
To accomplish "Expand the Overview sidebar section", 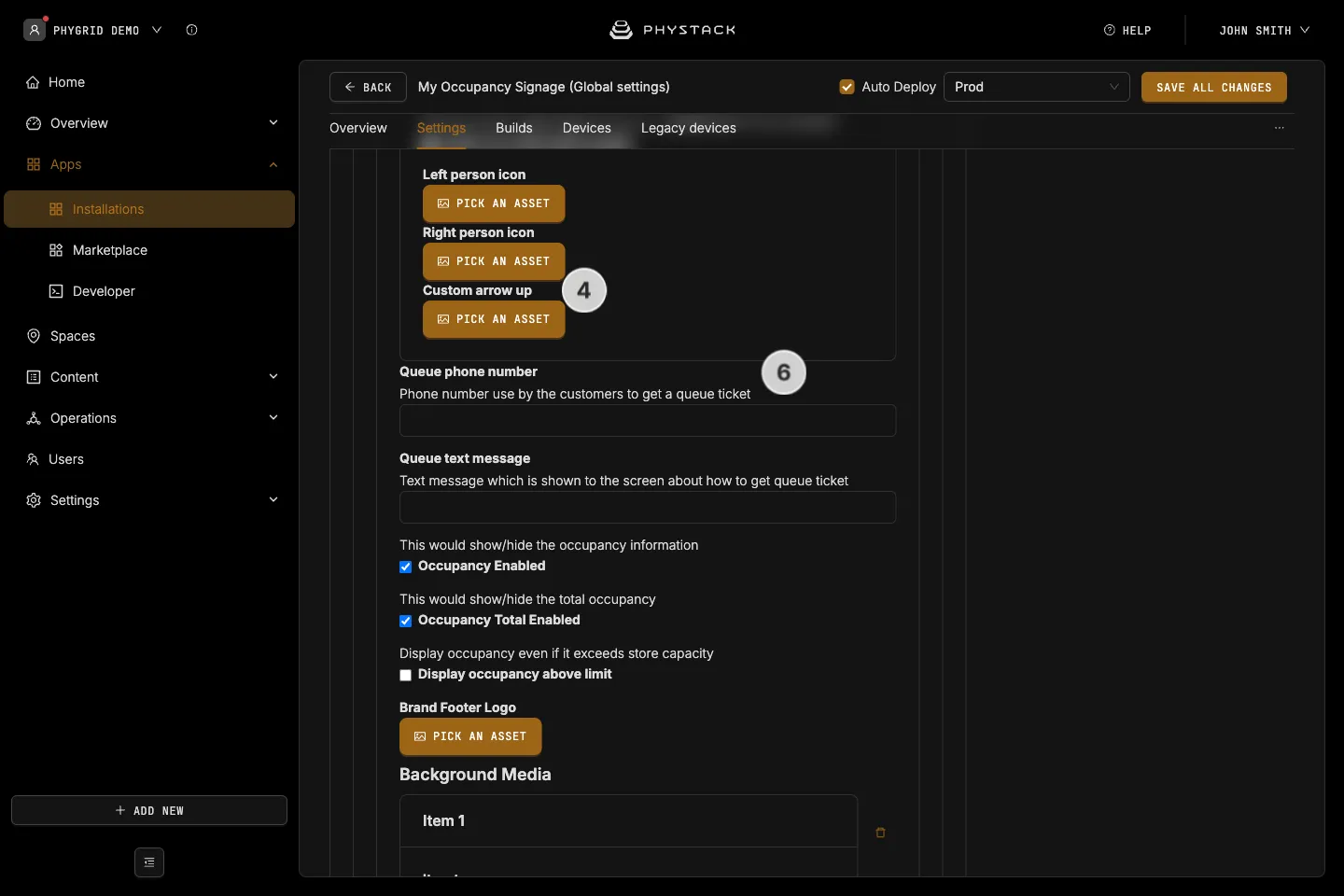I will pos(273,123).
